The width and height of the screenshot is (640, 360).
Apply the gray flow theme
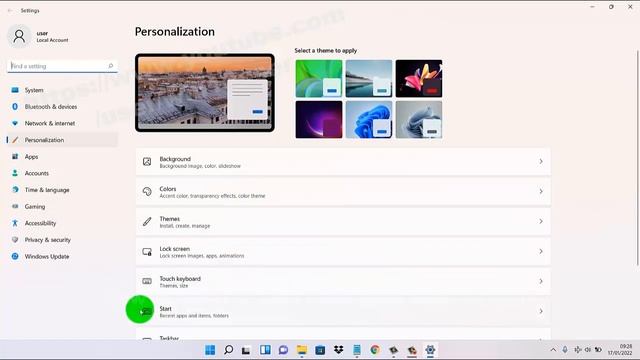(x=419, y=120)
